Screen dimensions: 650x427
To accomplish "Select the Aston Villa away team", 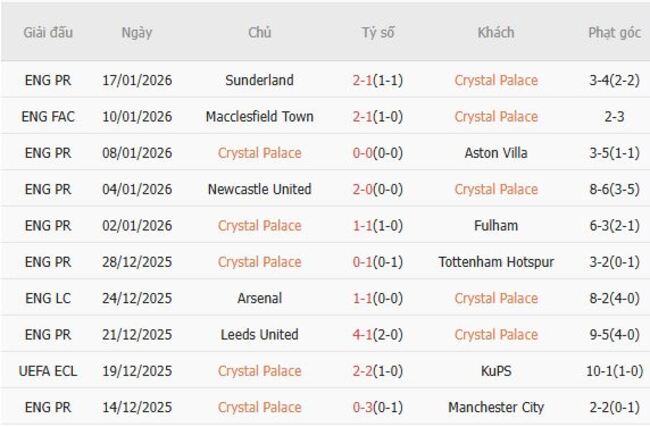I will pos(495,153).
